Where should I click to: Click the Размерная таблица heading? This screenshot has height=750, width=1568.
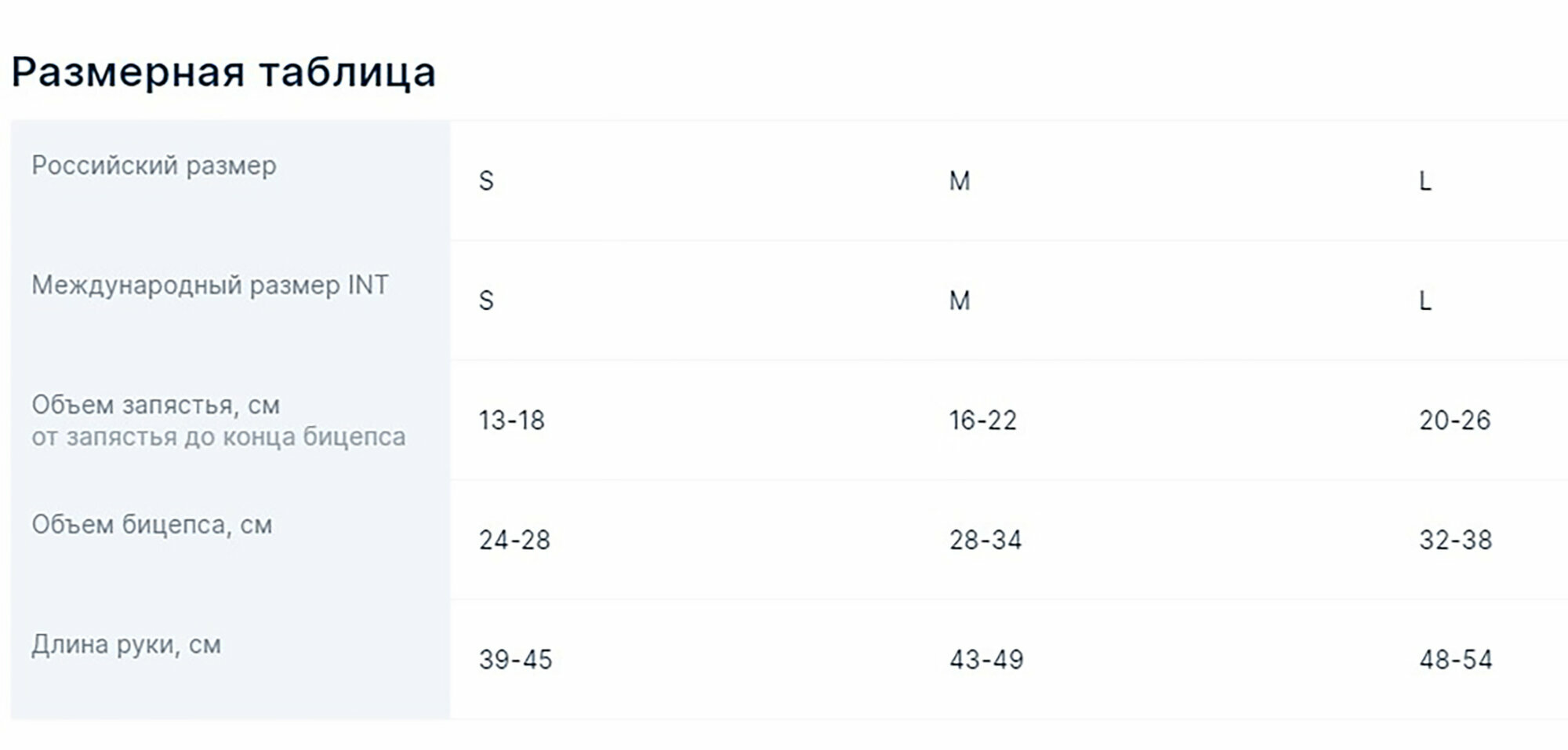223,73
